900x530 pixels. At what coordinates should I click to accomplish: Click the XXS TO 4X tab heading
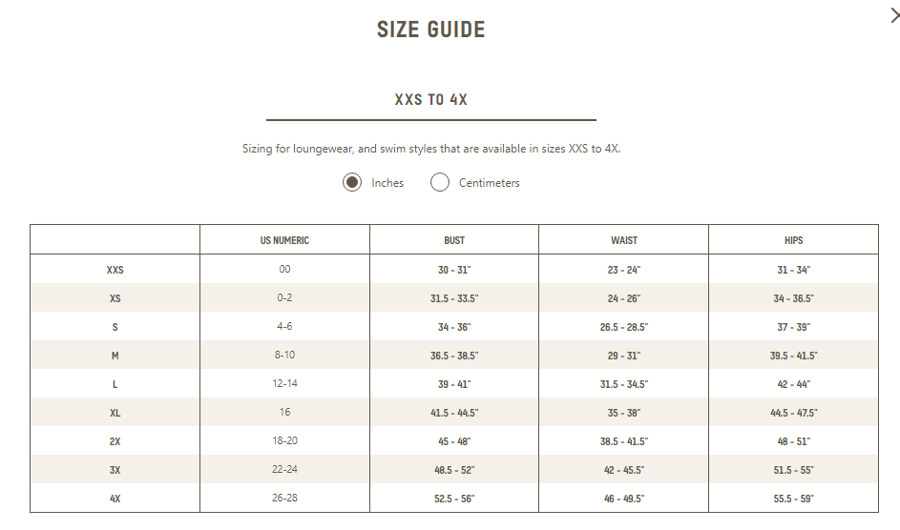tap(431, 100)
